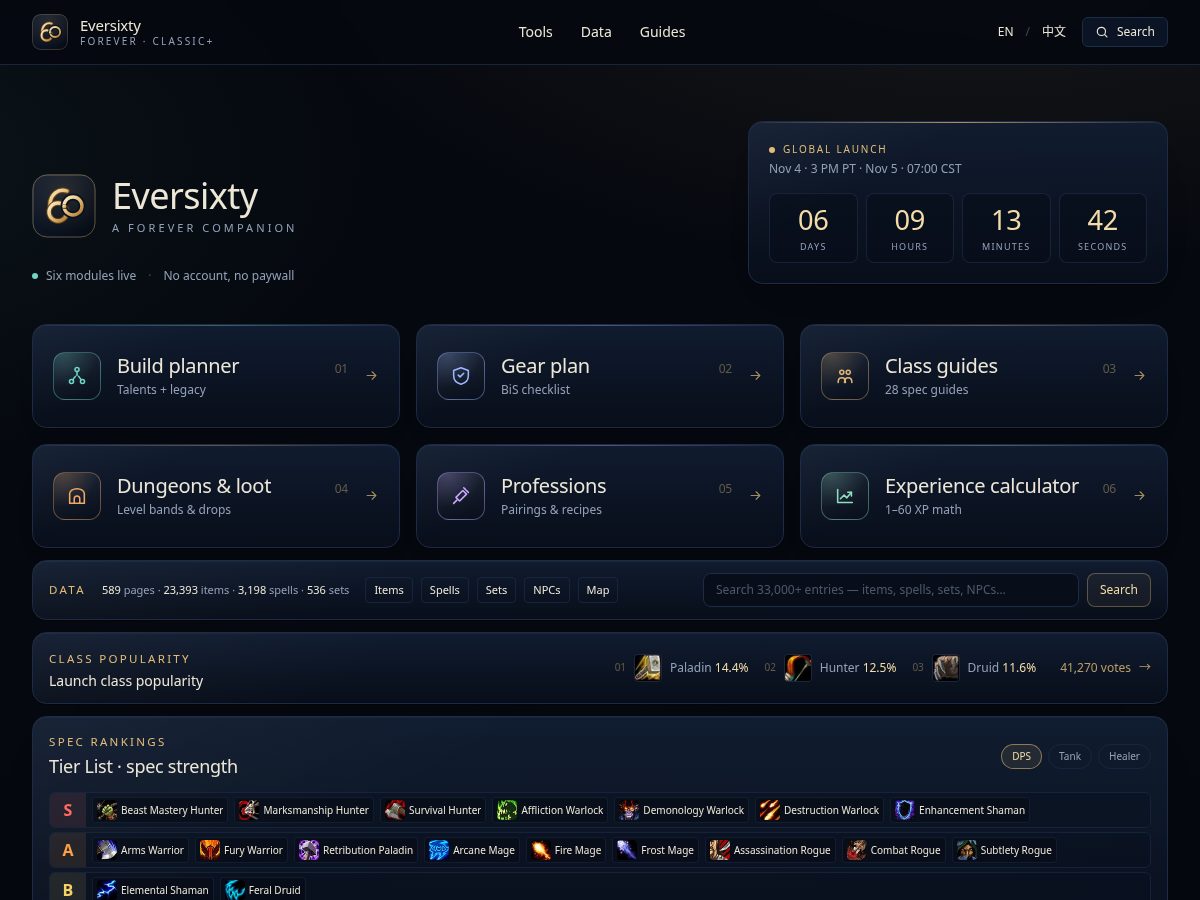
Task: Click the Arcane Mage spec icon
Action: (439, 850)
